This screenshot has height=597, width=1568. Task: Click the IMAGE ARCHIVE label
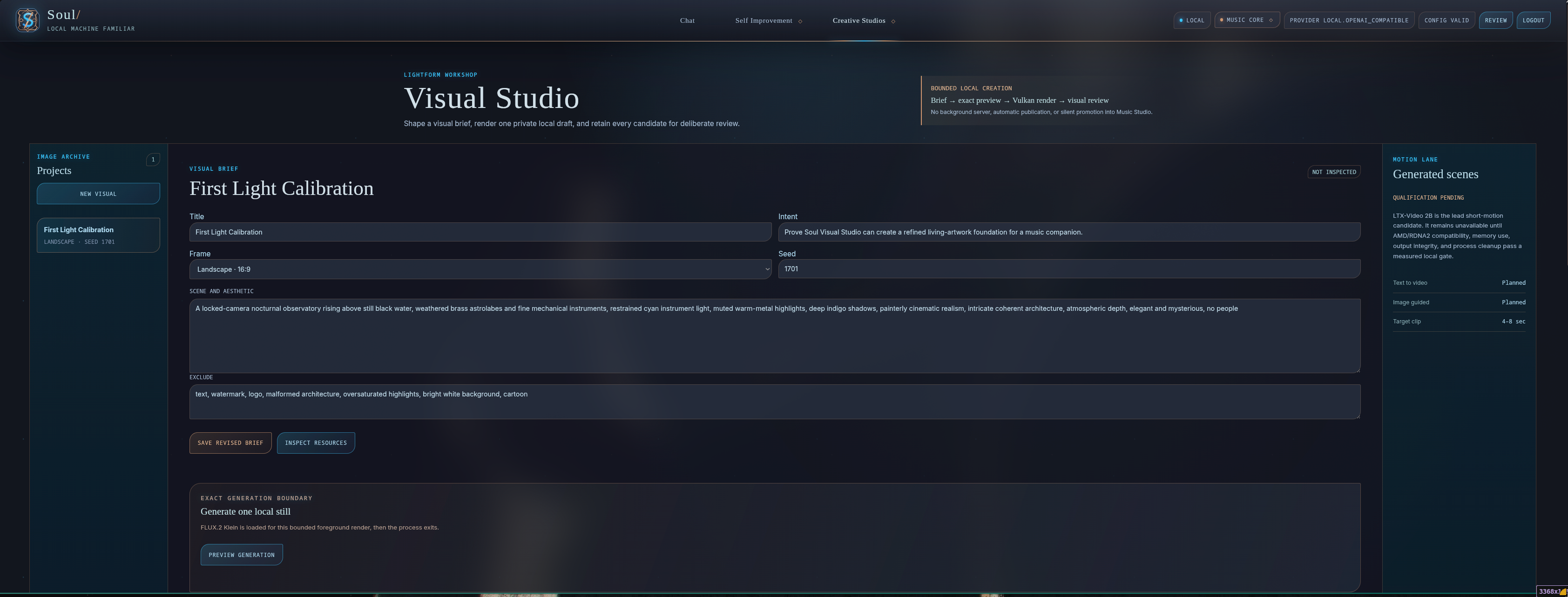63,157
